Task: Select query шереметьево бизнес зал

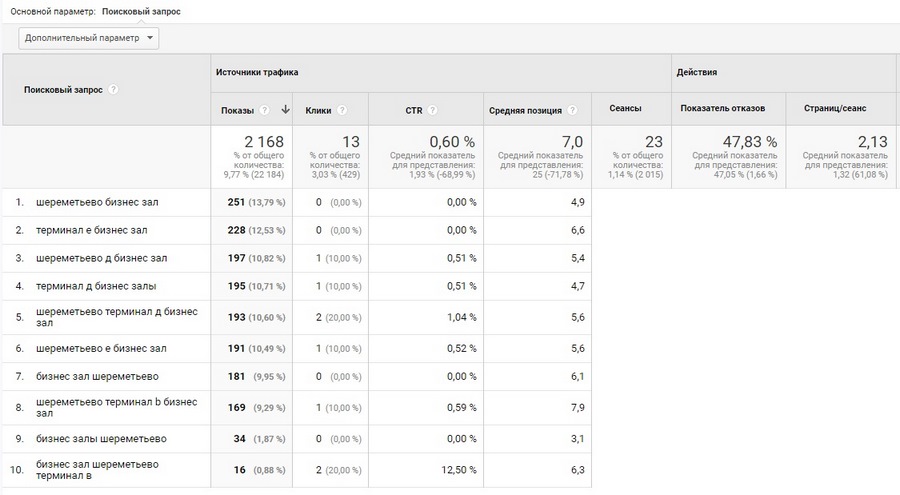Action: coord(97,202)
